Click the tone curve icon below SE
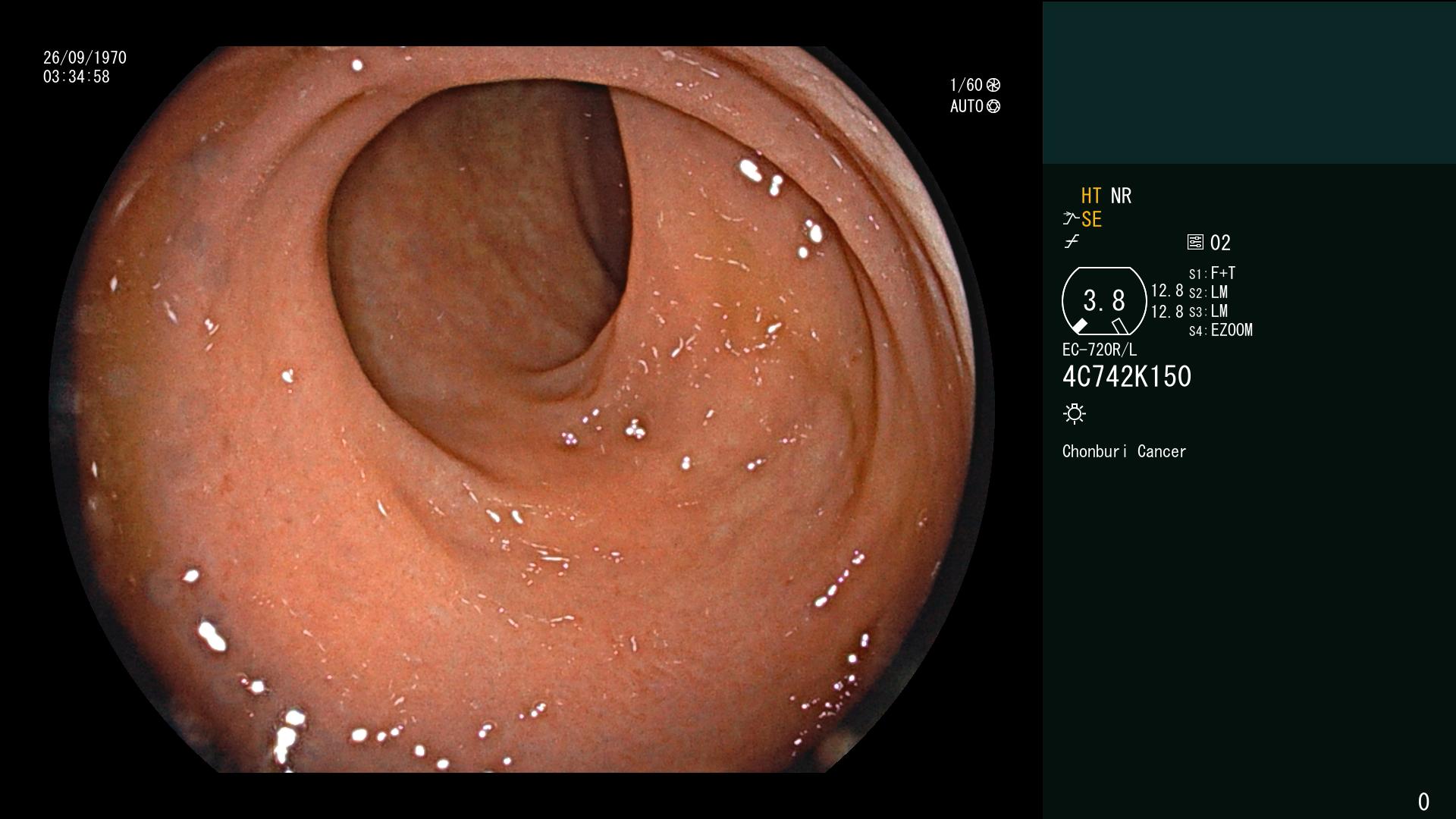Image resolution: width=1456 pixels, height=819 pixels. tap(1072, 243)
